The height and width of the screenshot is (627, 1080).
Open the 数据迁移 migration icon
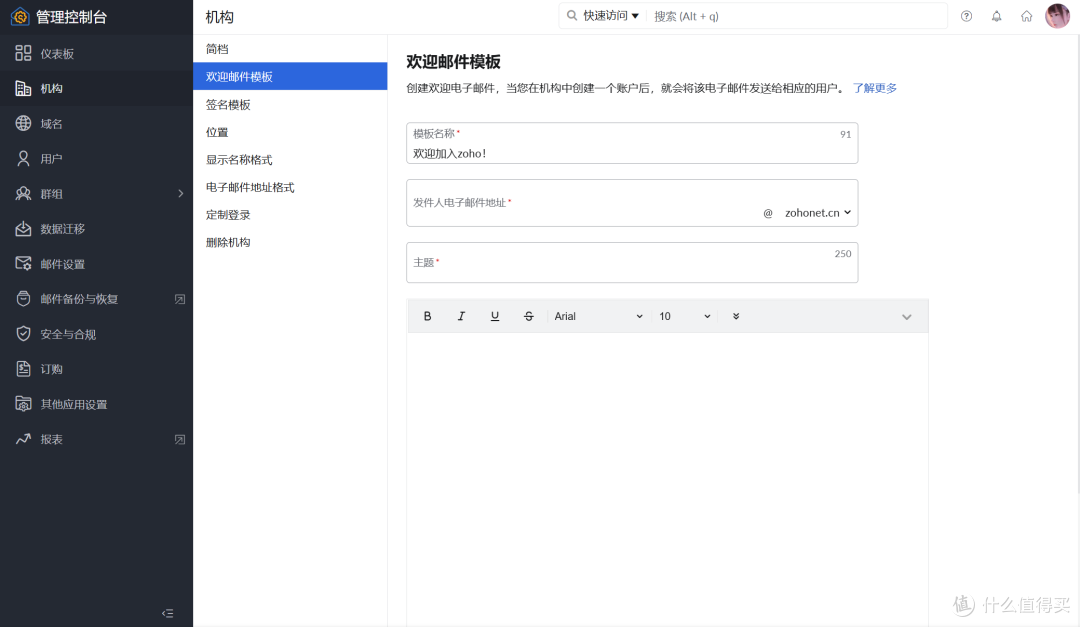23,229
